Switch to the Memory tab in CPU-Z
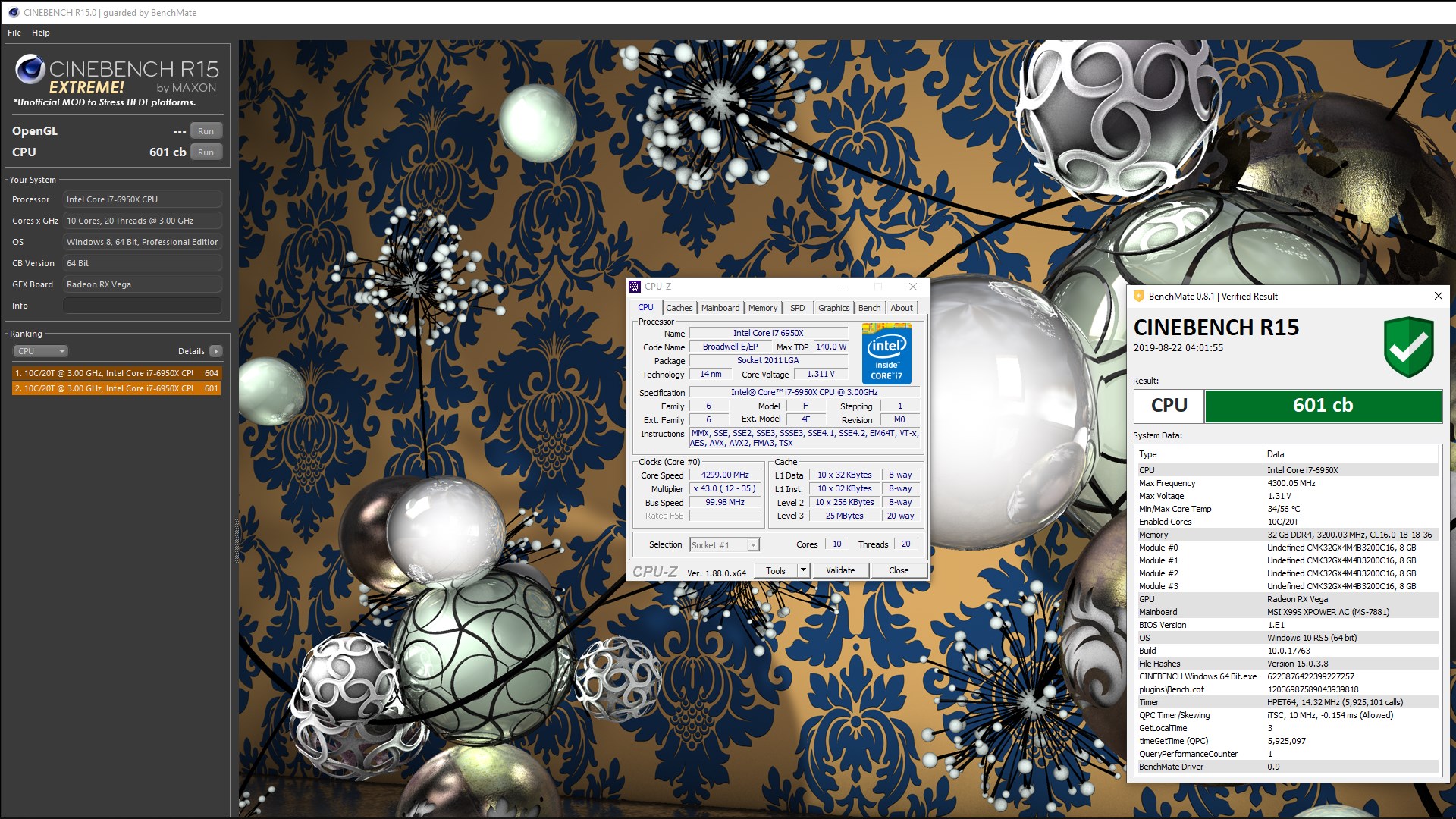The height and width of the screenshot is (819, 1456). point(763,308)
